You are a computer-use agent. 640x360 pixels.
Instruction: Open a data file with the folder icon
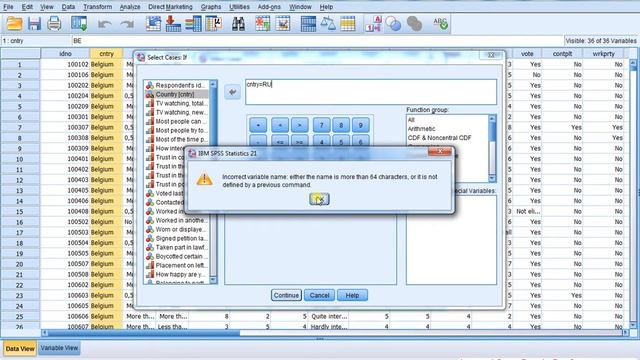14,24
